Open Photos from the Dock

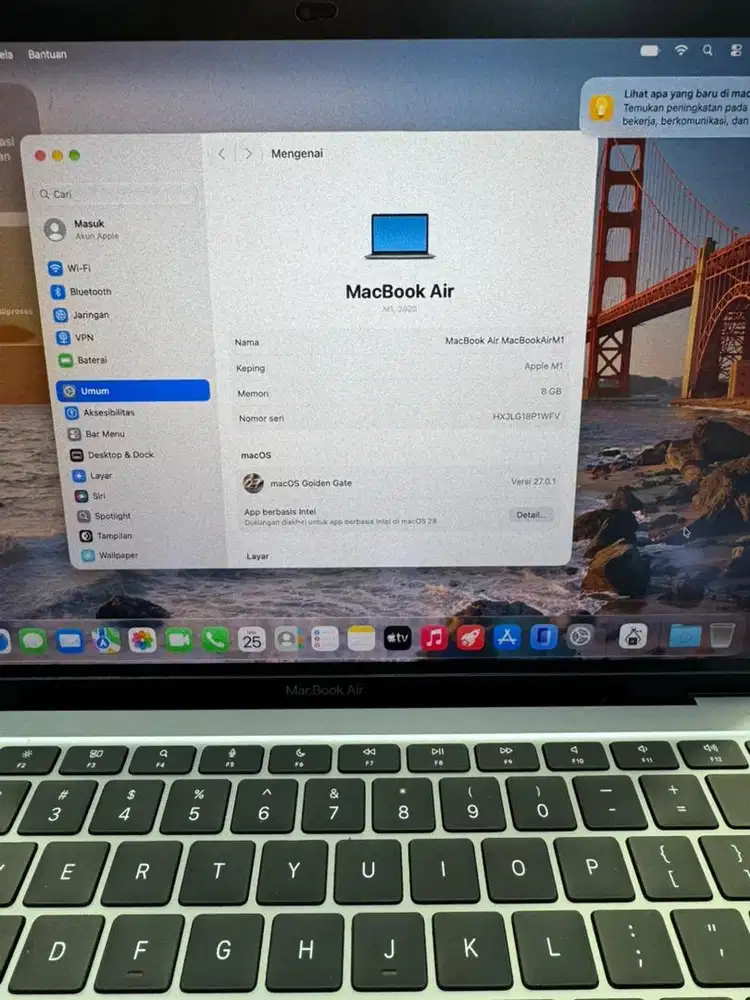(142, 640)
